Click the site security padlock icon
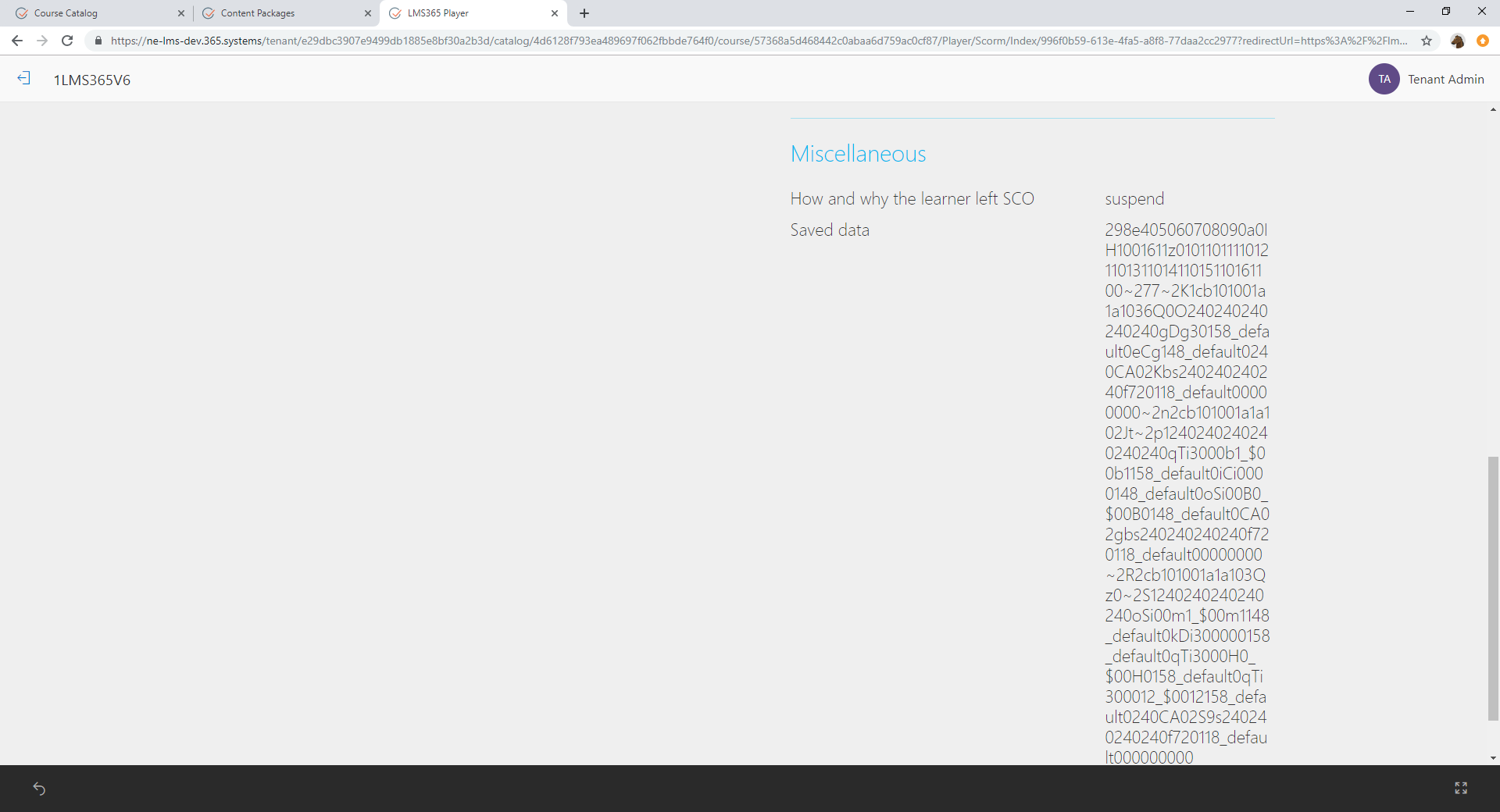Viewport: 1500px width, 812px height. (98, 41)
